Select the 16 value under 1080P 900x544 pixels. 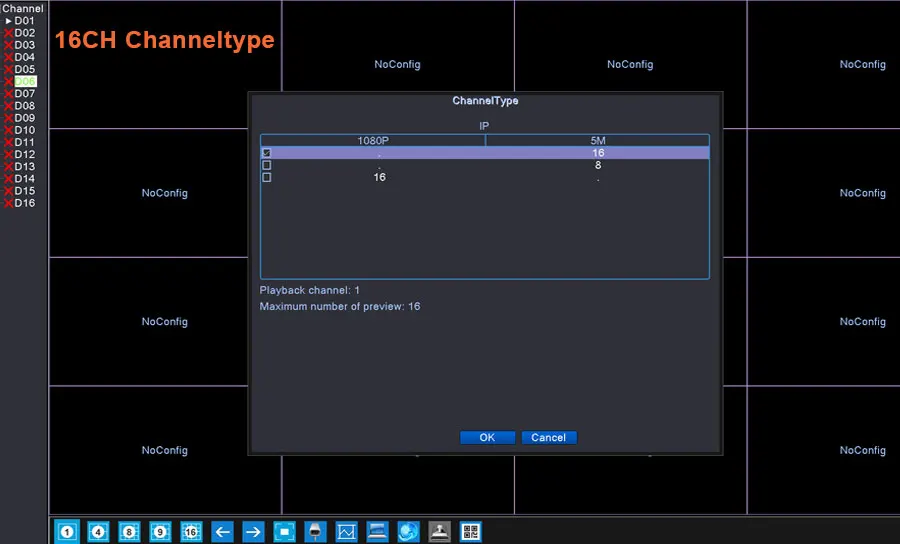379,177
